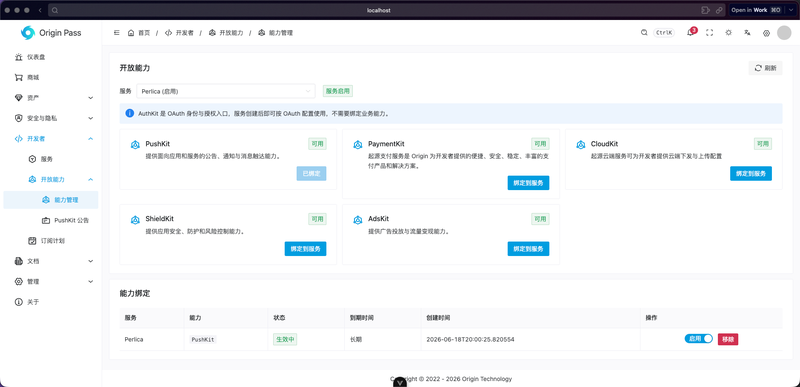Collapse the 开发者 sidebar menu chevron
The image size is (800, 387).
(91, 139)
